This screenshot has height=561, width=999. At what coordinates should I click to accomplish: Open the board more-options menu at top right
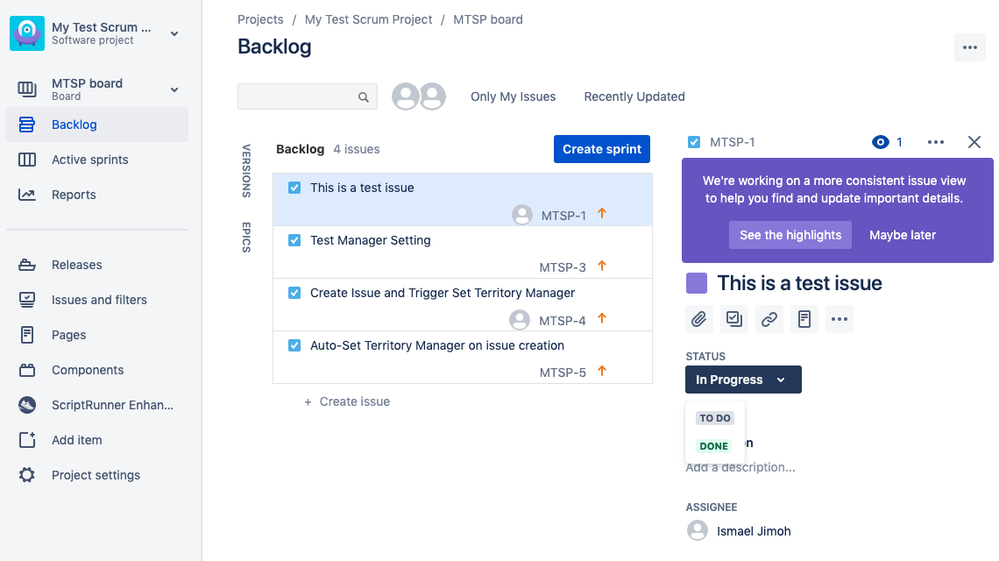coord(970,48)
